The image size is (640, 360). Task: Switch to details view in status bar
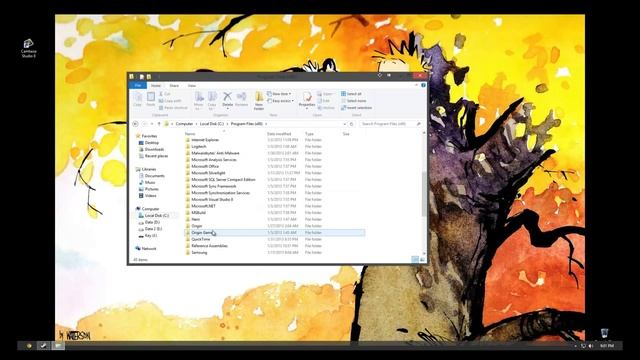[x=415, y=260]
